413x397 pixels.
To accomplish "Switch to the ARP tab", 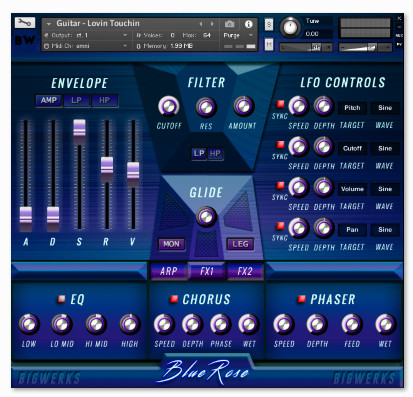I will pyautogui.click(x=169, y=271).
